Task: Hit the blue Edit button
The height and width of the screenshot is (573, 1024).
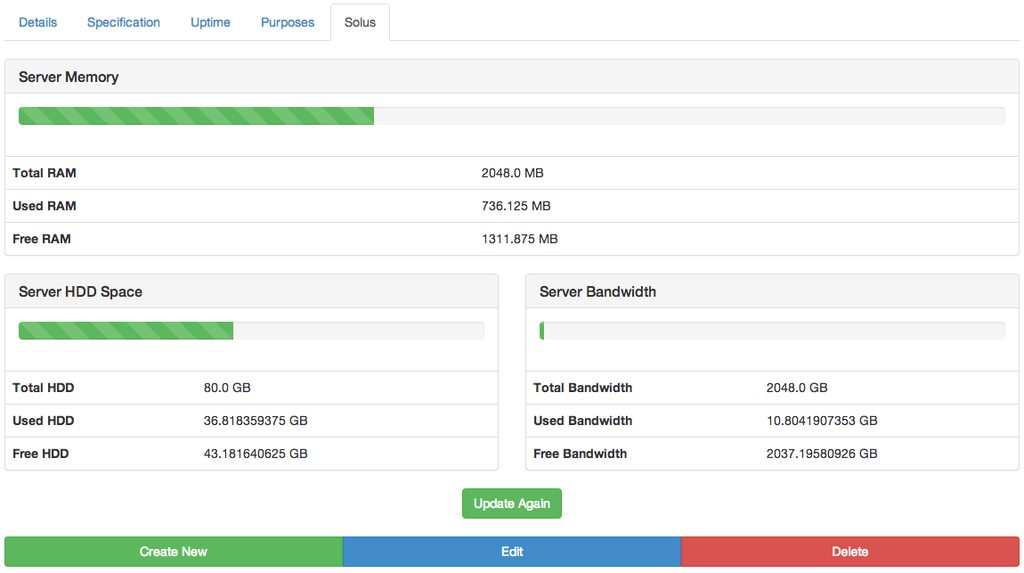Action: coord(512,552)
